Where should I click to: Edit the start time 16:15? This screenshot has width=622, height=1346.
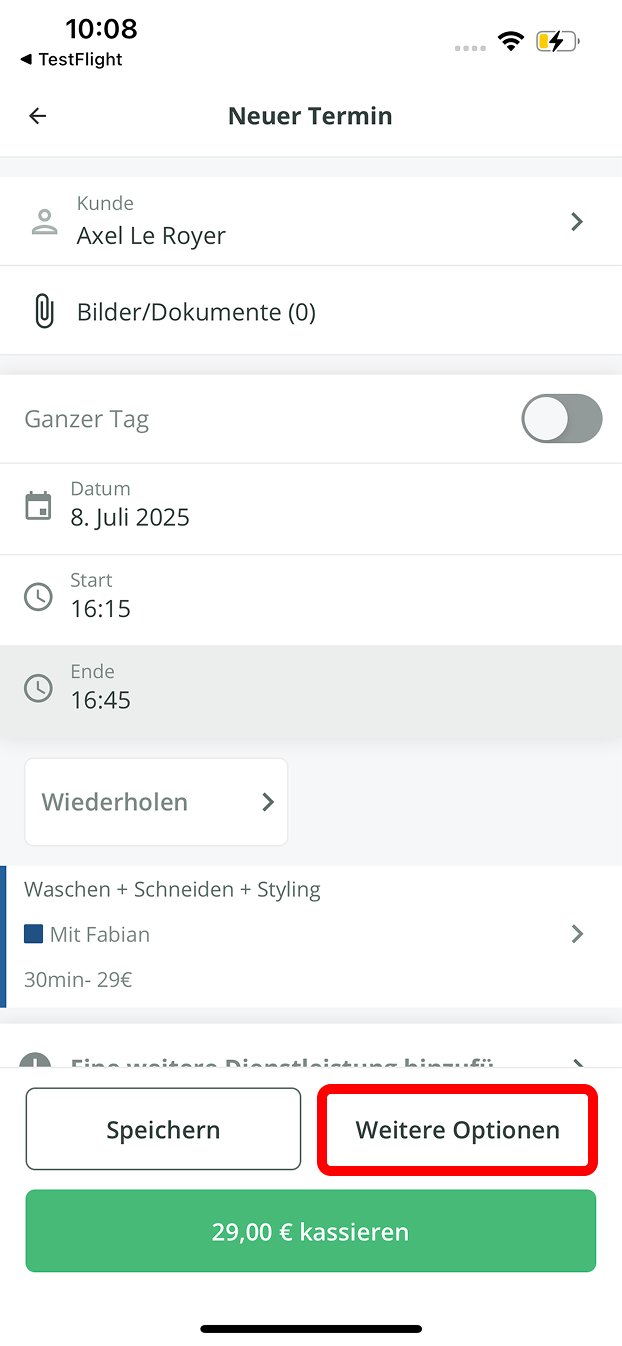[x=101, y=608]
